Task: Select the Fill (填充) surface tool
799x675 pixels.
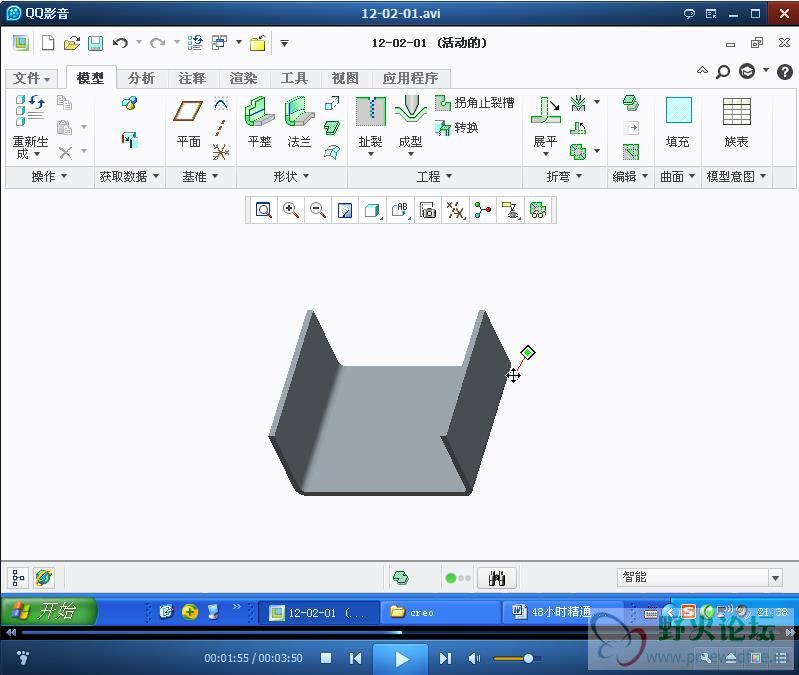Action: (x=678, y=123)
